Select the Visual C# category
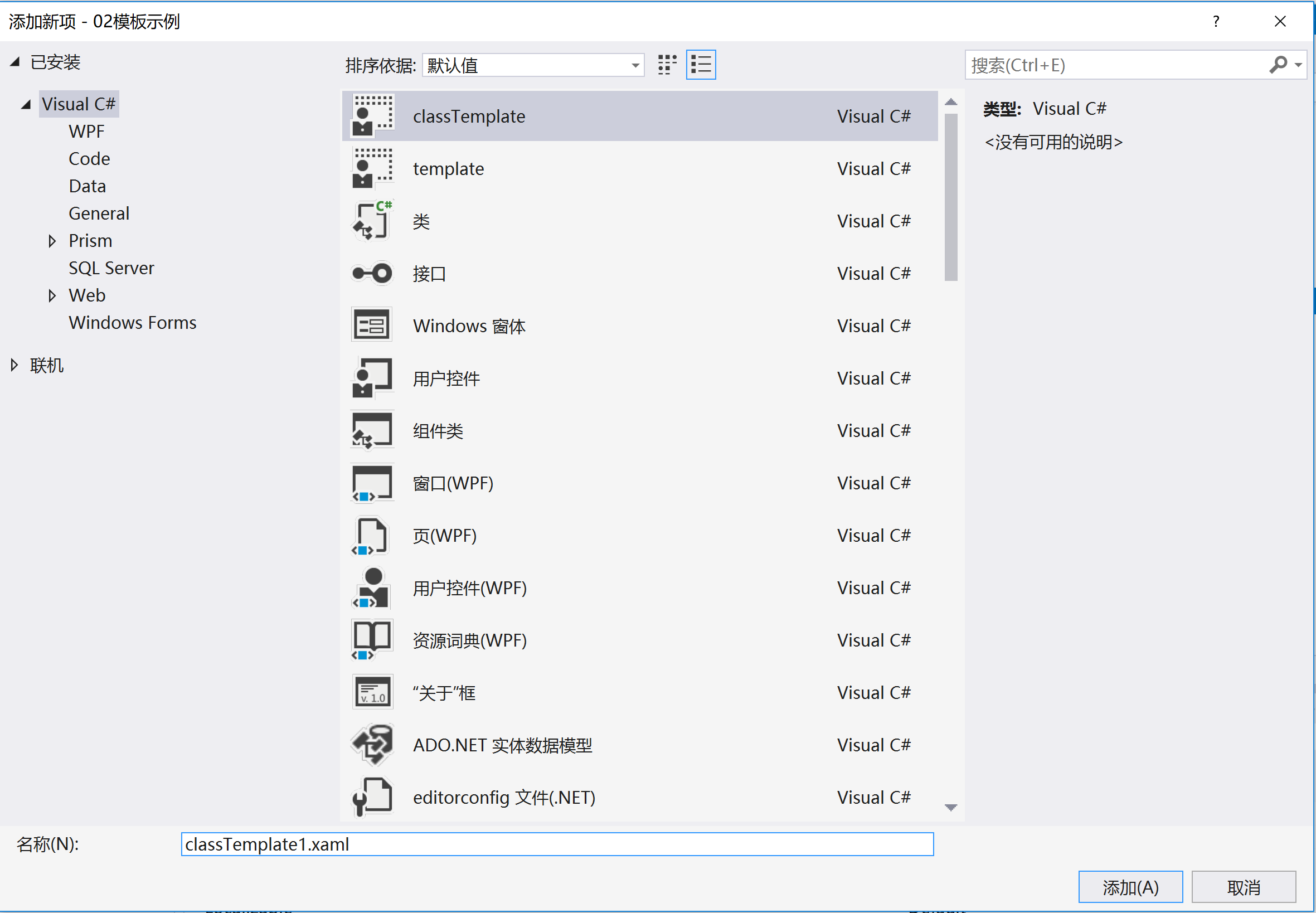This screenshot has height=913, width=1316. point(79,104)
